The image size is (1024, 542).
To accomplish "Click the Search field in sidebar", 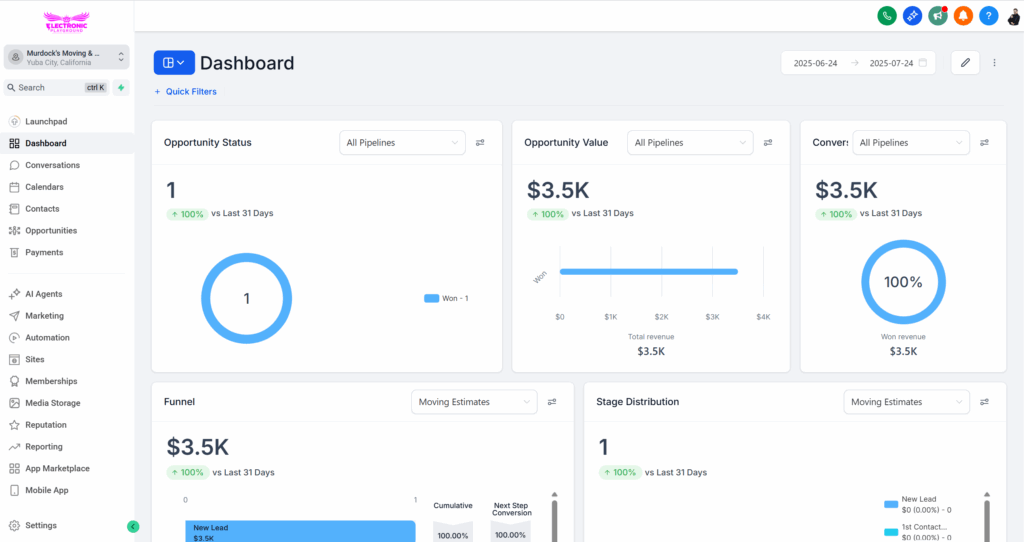I will pyautogui.click(x=56, y=88).
